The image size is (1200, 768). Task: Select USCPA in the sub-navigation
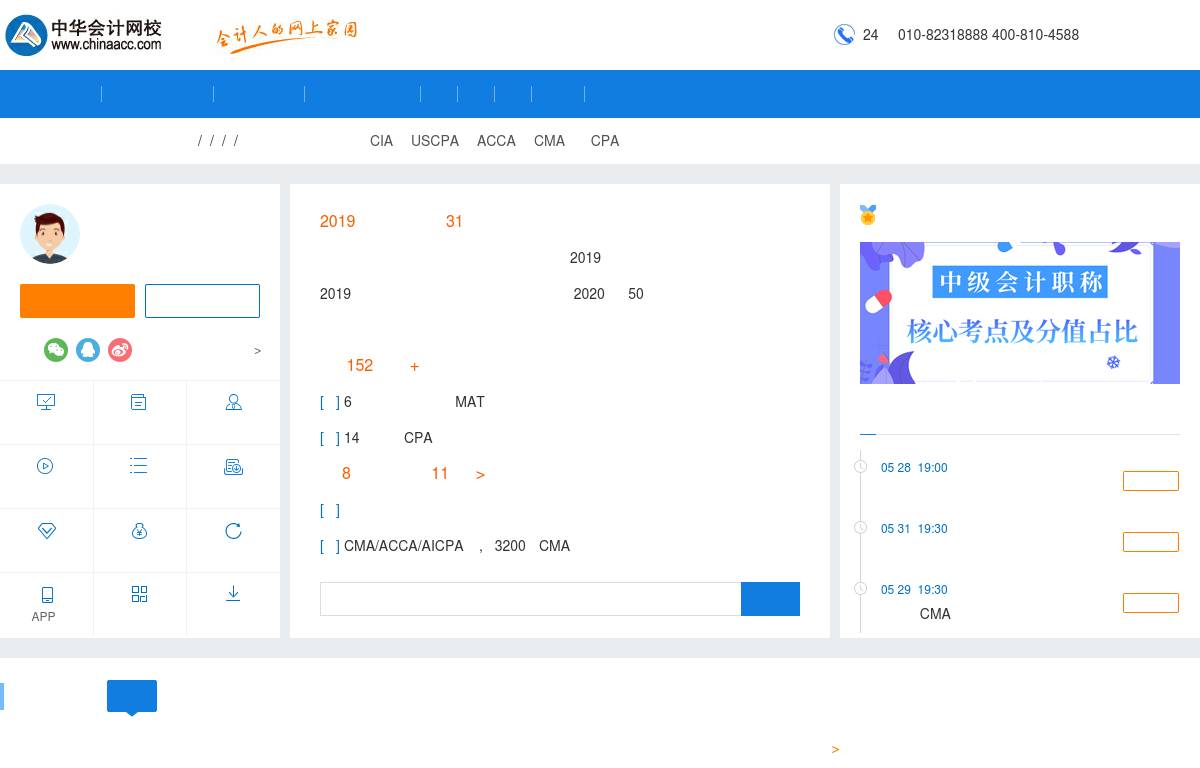coord(435,141)
